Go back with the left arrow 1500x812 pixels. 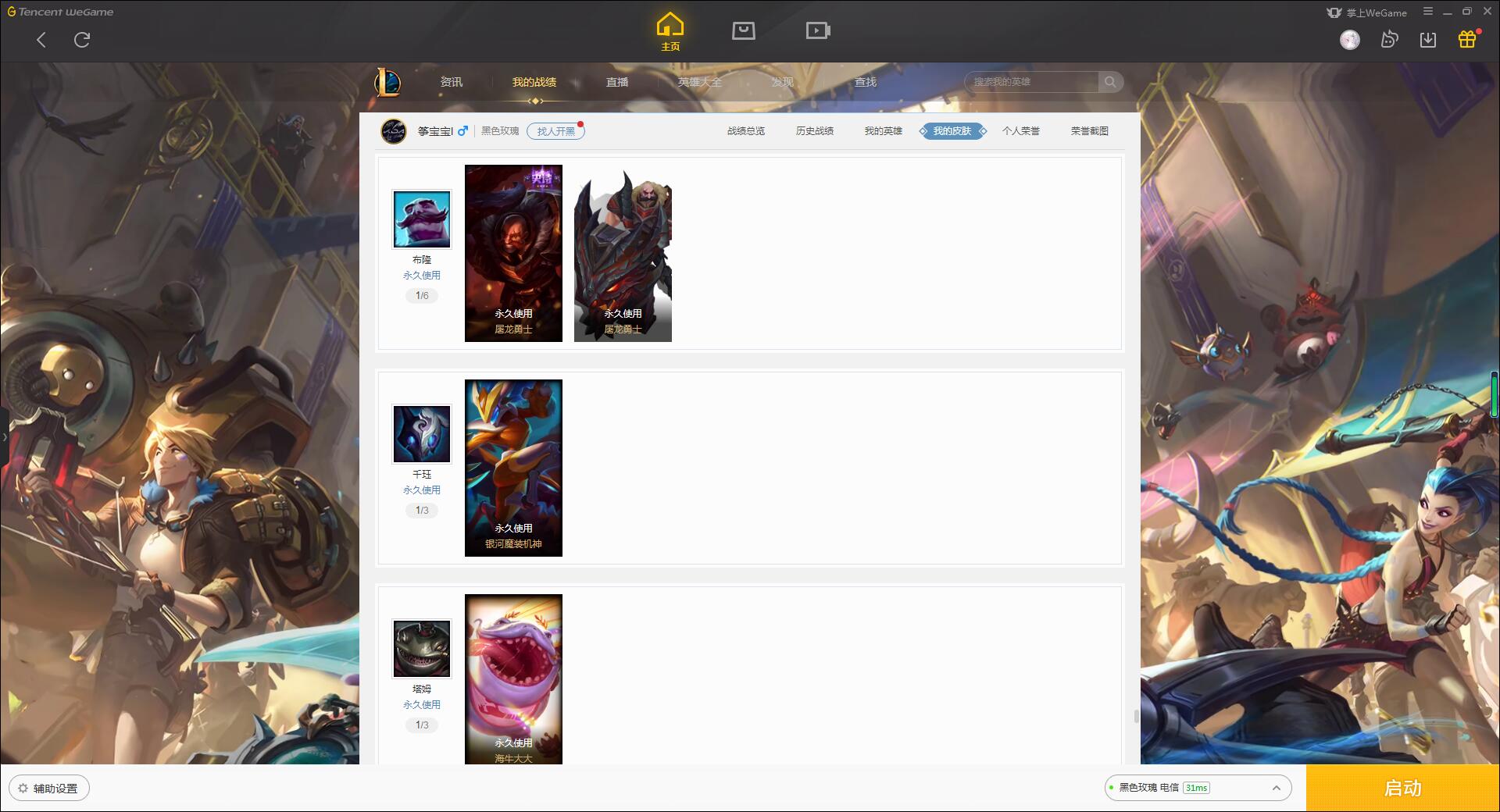click(41, 40)
